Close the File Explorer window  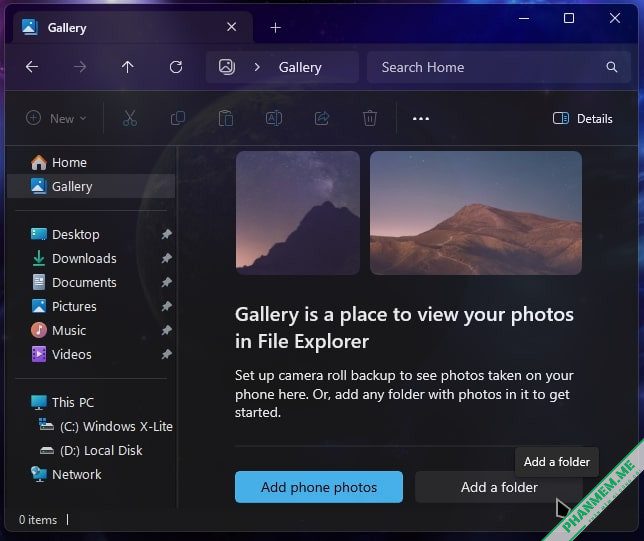point(615,18)
